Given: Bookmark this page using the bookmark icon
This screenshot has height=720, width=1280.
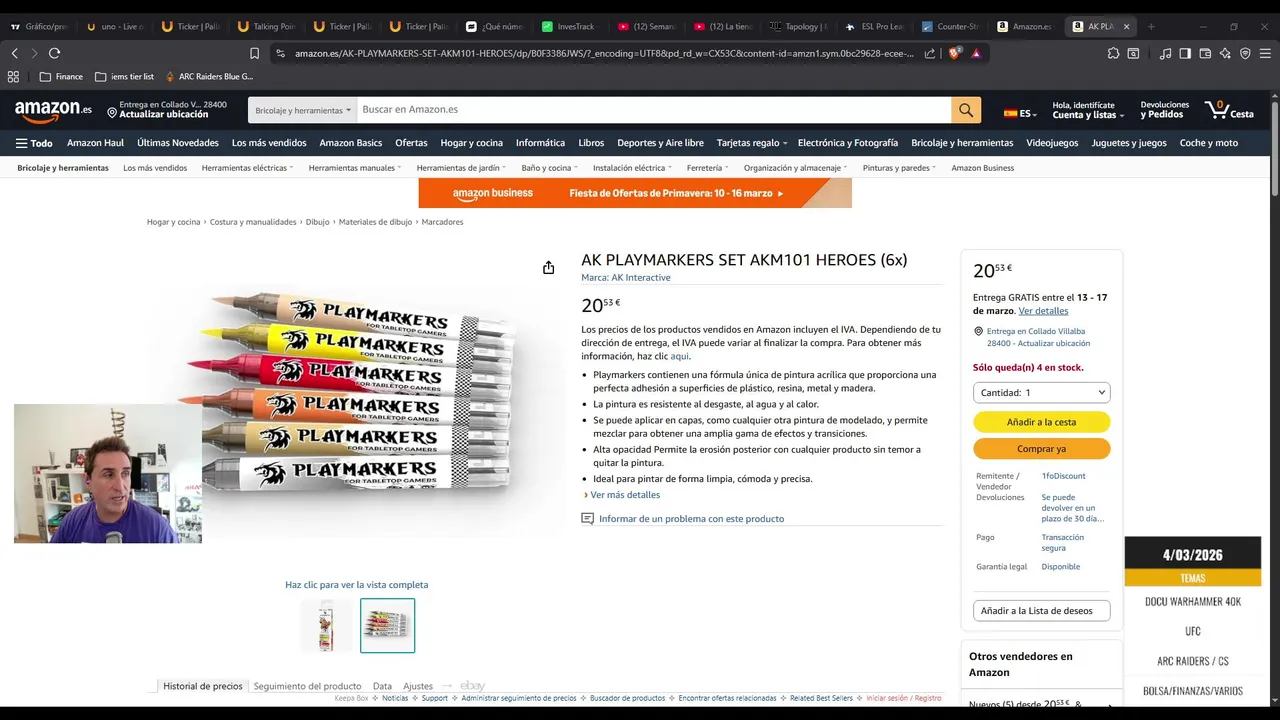Looking at the screenshot, I should (254, 53).
